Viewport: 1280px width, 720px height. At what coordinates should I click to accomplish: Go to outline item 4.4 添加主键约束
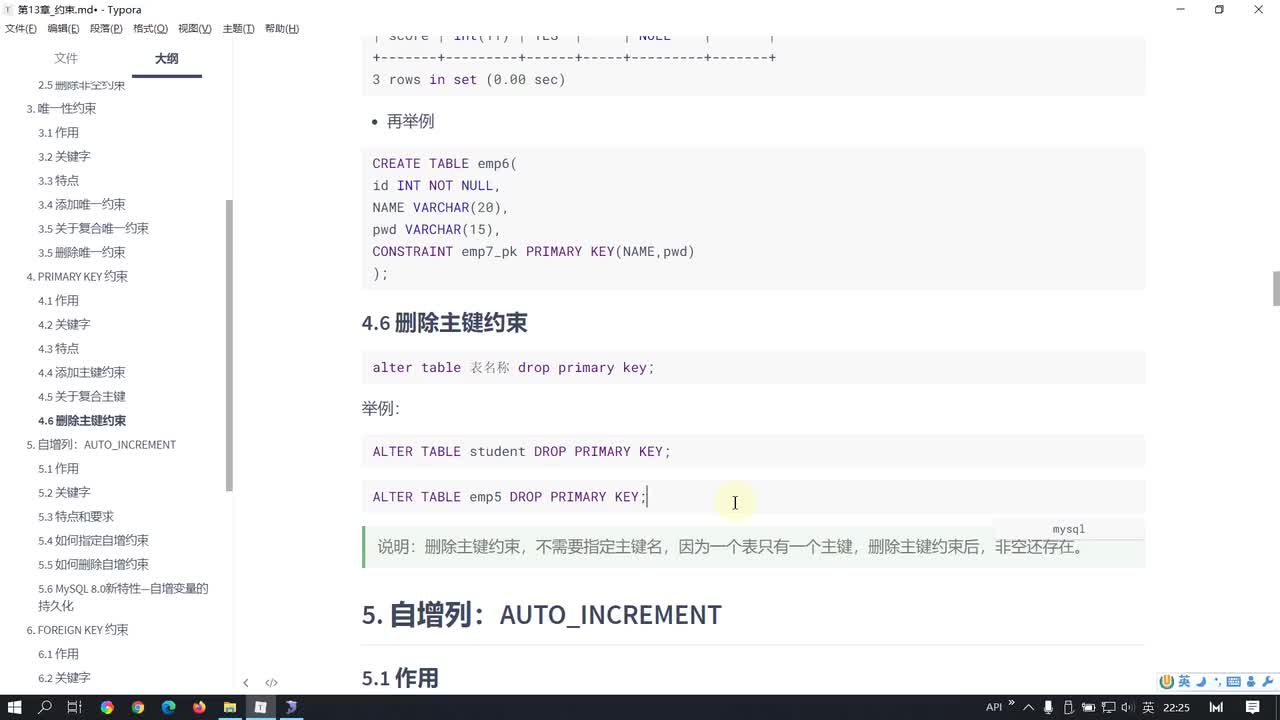82,372
